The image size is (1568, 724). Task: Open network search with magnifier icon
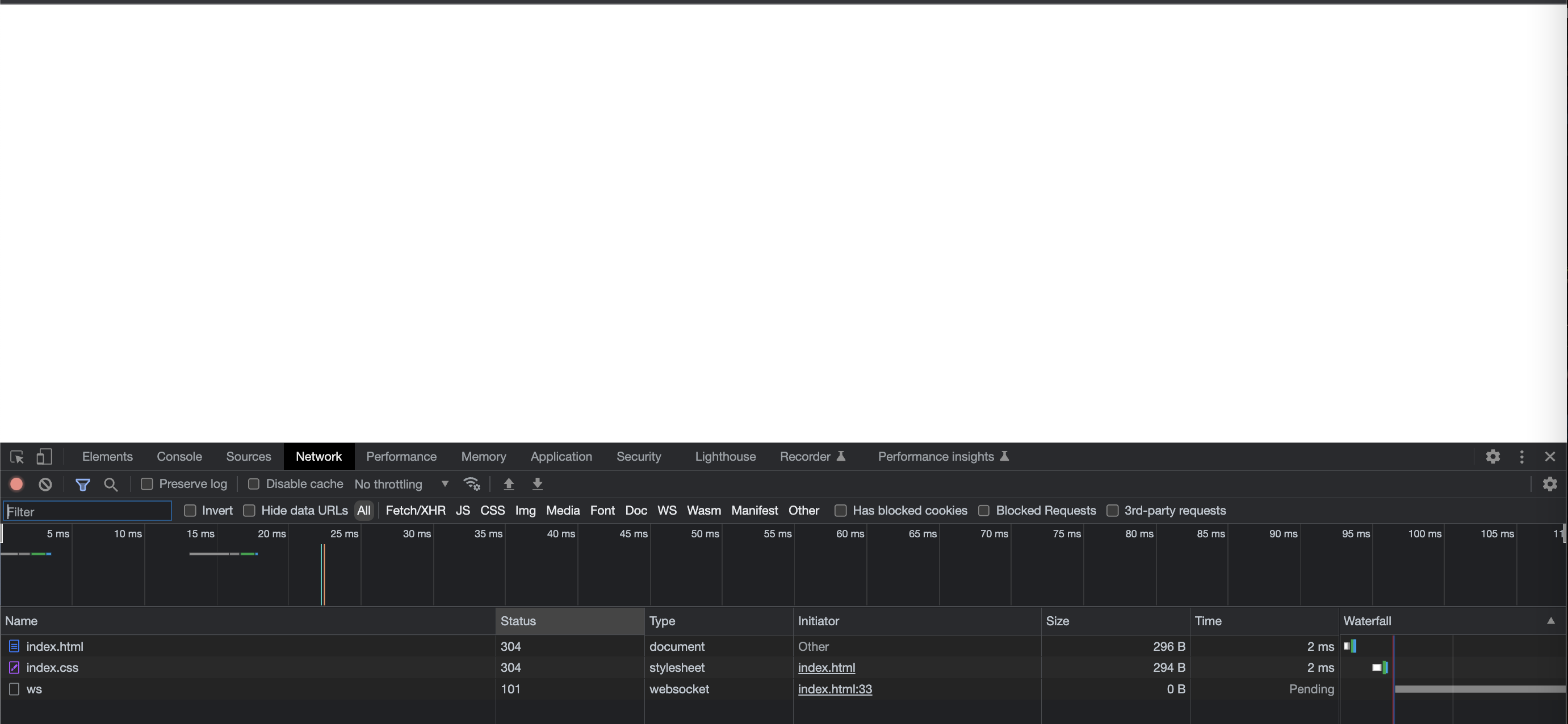point(111,485)
